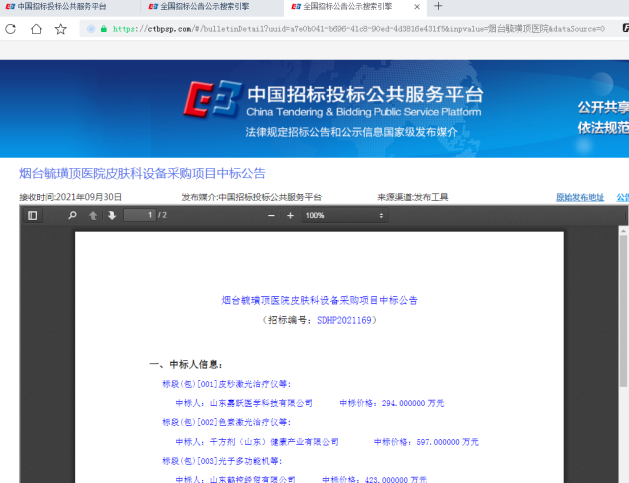Switch to 中国招标投标公共服务平台 first tab
Viewport: 629px width, 483px height.
(62, 6)
